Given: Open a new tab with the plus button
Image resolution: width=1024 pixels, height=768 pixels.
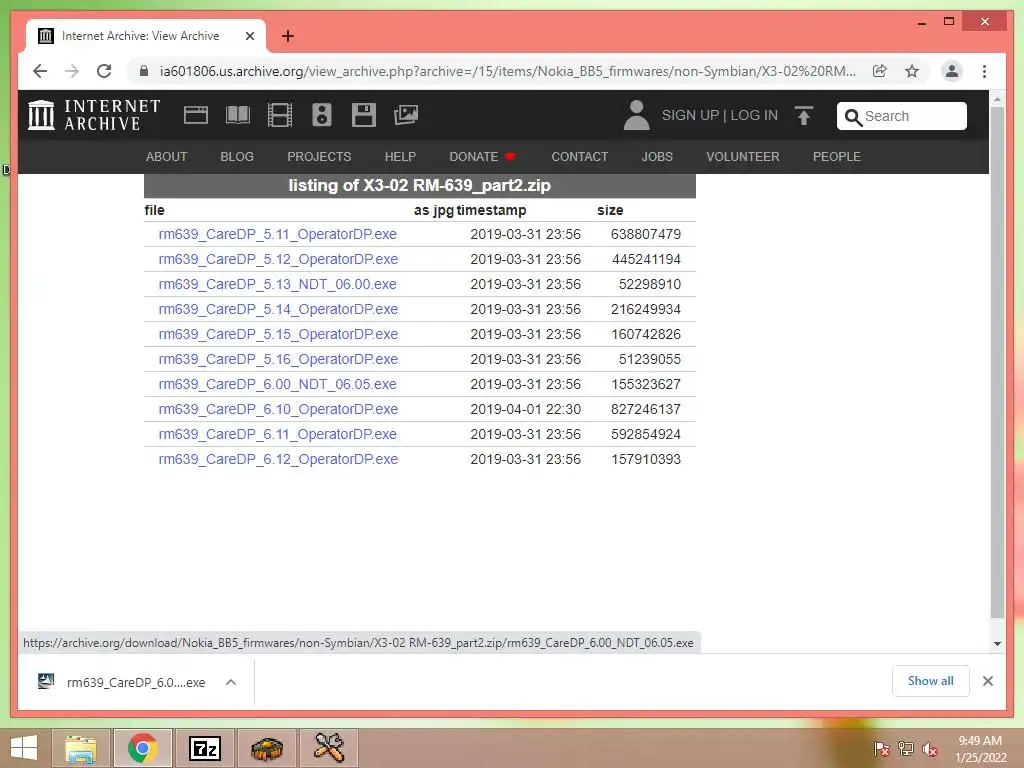Looking at the screenshot, I should click(288, 36).
